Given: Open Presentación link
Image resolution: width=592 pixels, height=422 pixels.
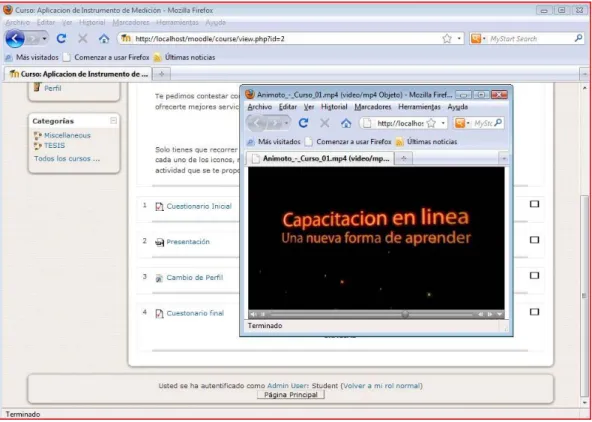Looking at the screenshot, I should click(188, 242).
